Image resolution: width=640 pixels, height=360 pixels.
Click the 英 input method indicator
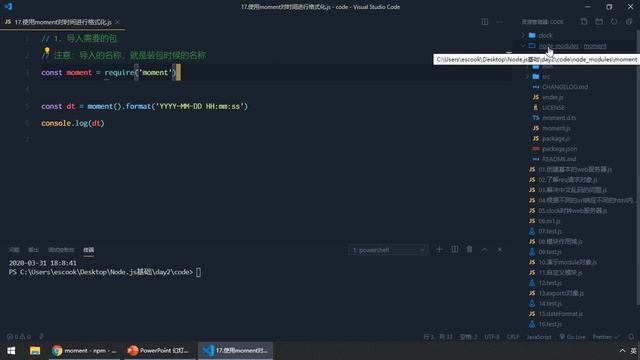tap(633, 351)
